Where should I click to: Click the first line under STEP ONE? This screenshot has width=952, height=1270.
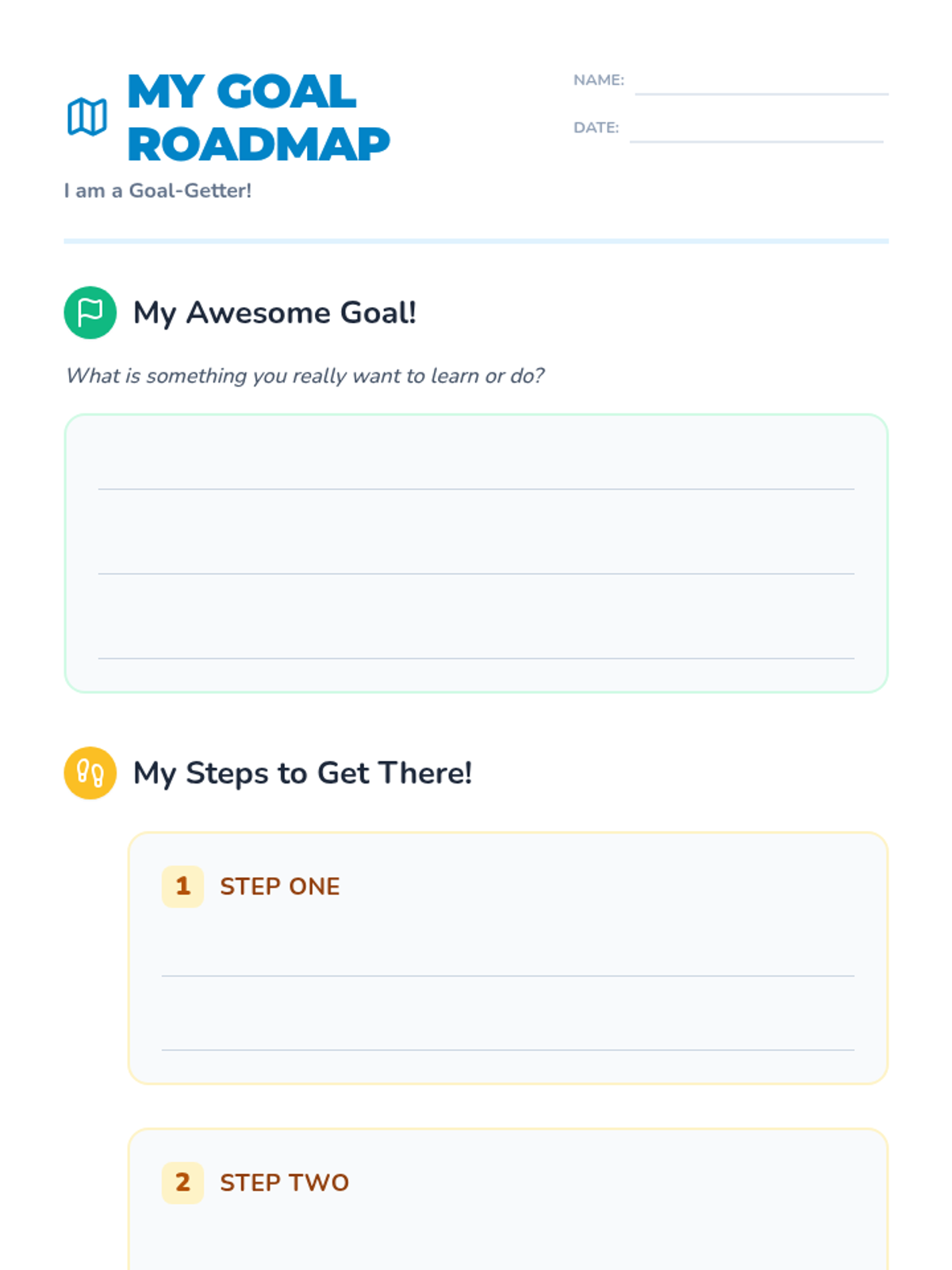point(508,976)
